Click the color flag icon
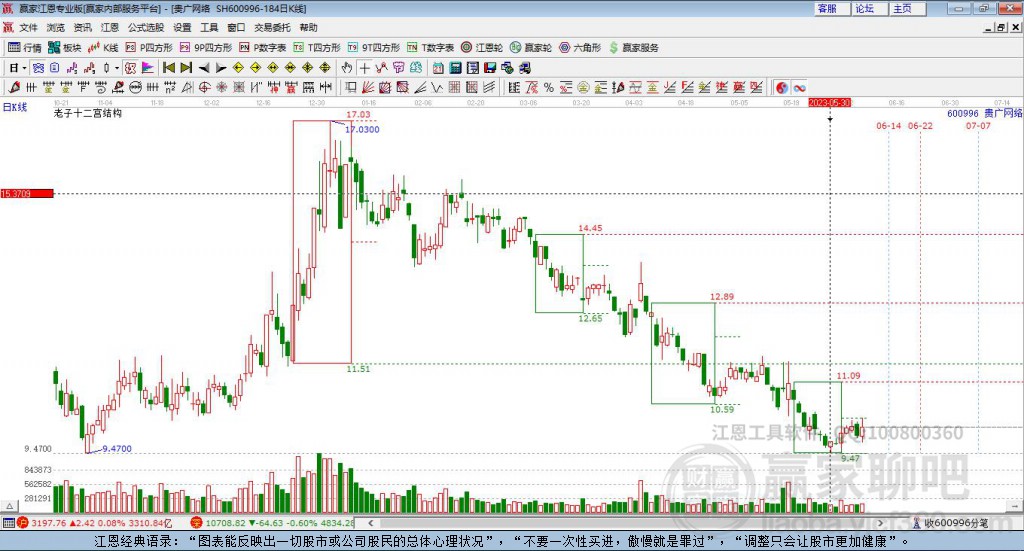 click(148, 68)
